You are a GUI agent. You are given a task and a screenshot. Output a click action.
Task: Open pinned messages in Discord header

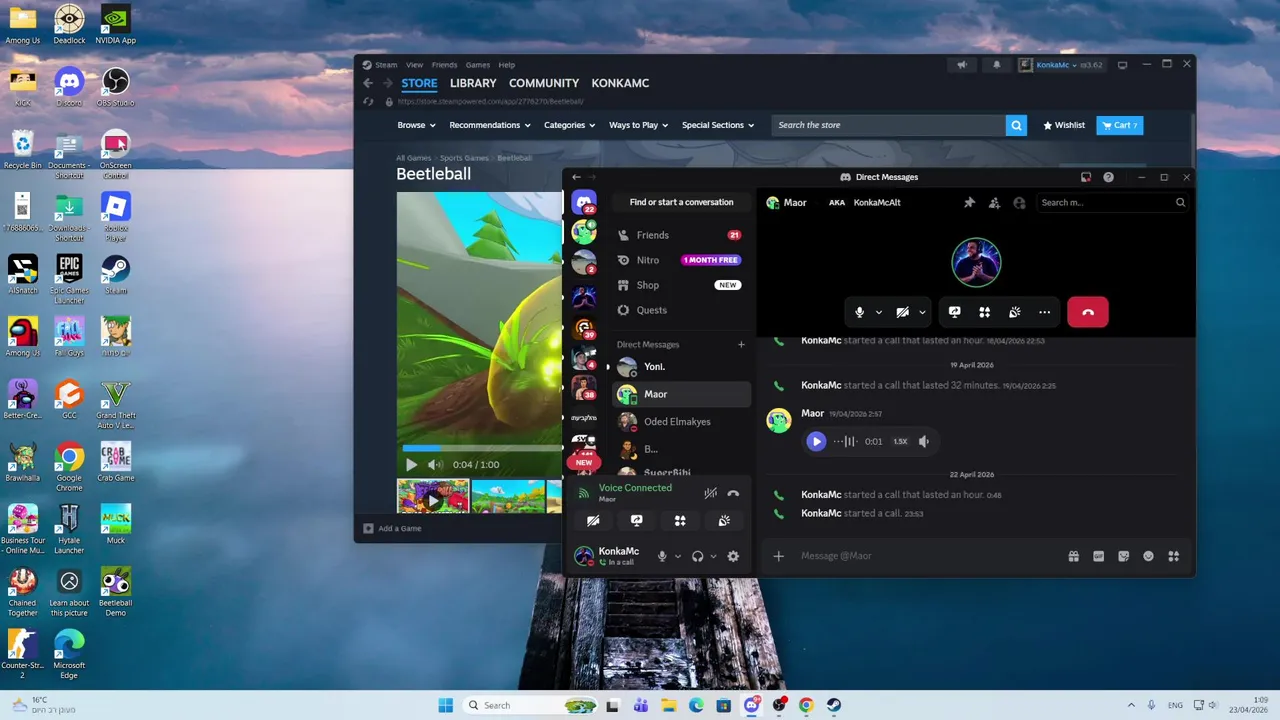969,202
